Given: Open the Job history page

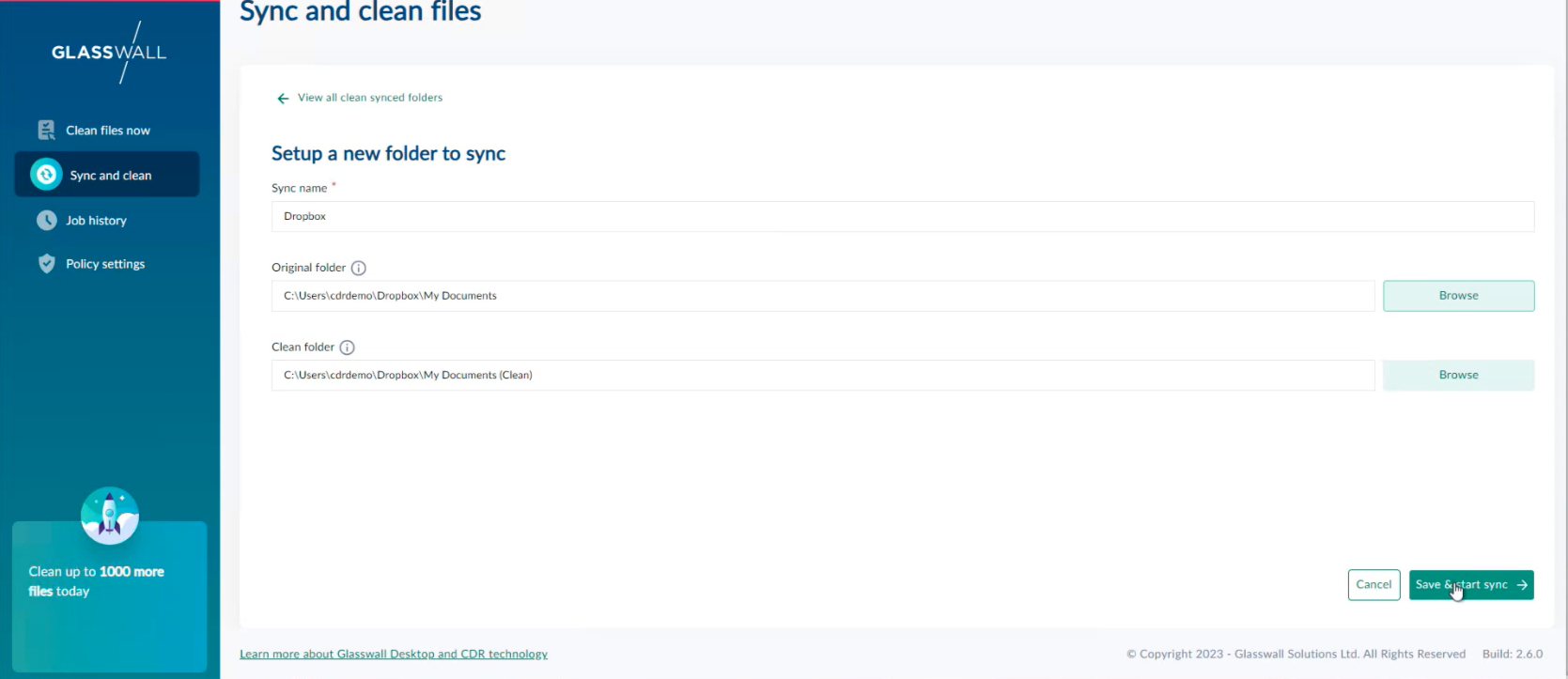Looking at the screenshot, I should tap(96, 221).
